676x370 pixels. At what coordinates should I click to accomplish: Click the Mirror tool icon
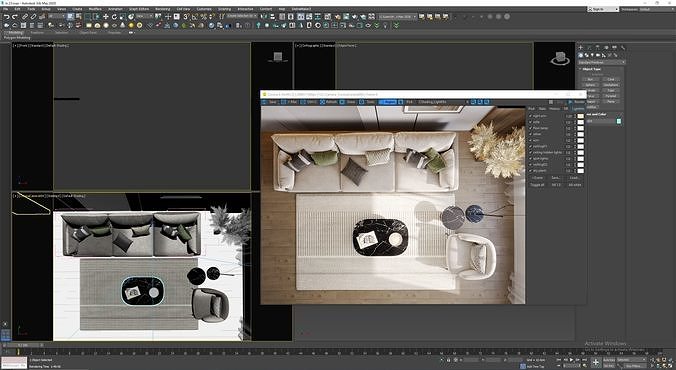point(263,16)
